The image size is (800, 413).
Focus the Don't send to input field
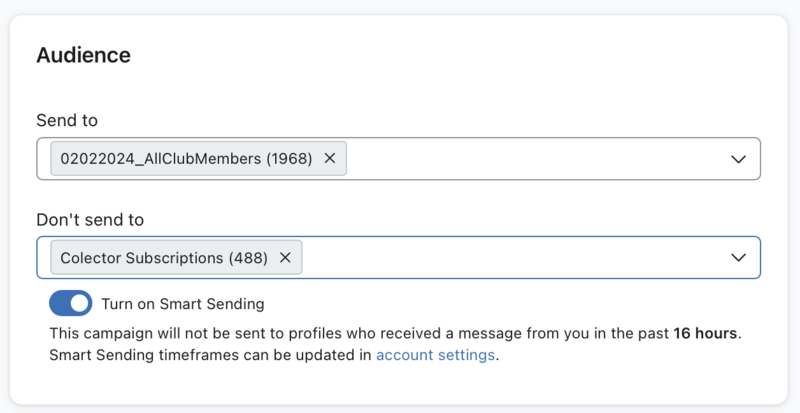510,258
